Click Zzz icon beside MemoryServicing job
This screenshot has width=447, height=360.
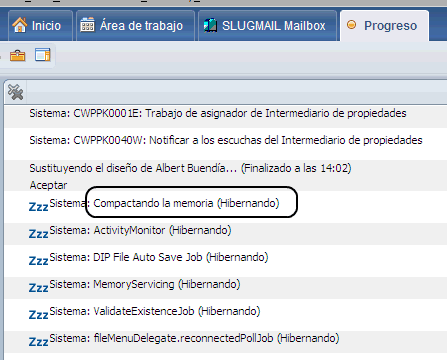[39, 288]
